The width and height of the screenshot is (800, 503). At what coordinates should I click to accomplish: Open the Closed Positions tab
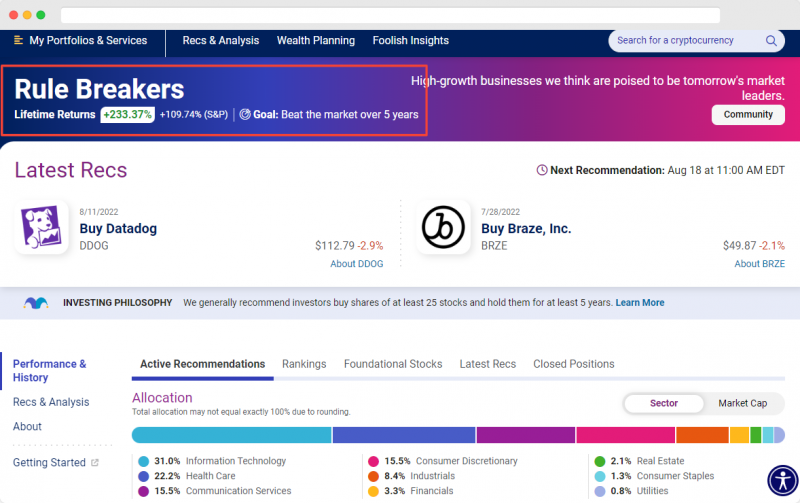pos(573,364)
